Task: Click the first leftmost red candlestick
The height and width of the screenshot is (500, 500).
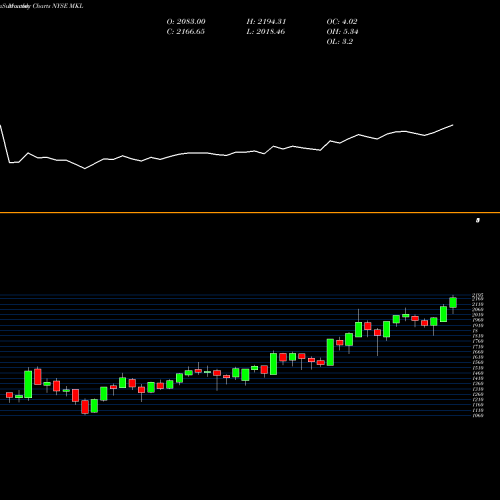Action: point(9,395)
